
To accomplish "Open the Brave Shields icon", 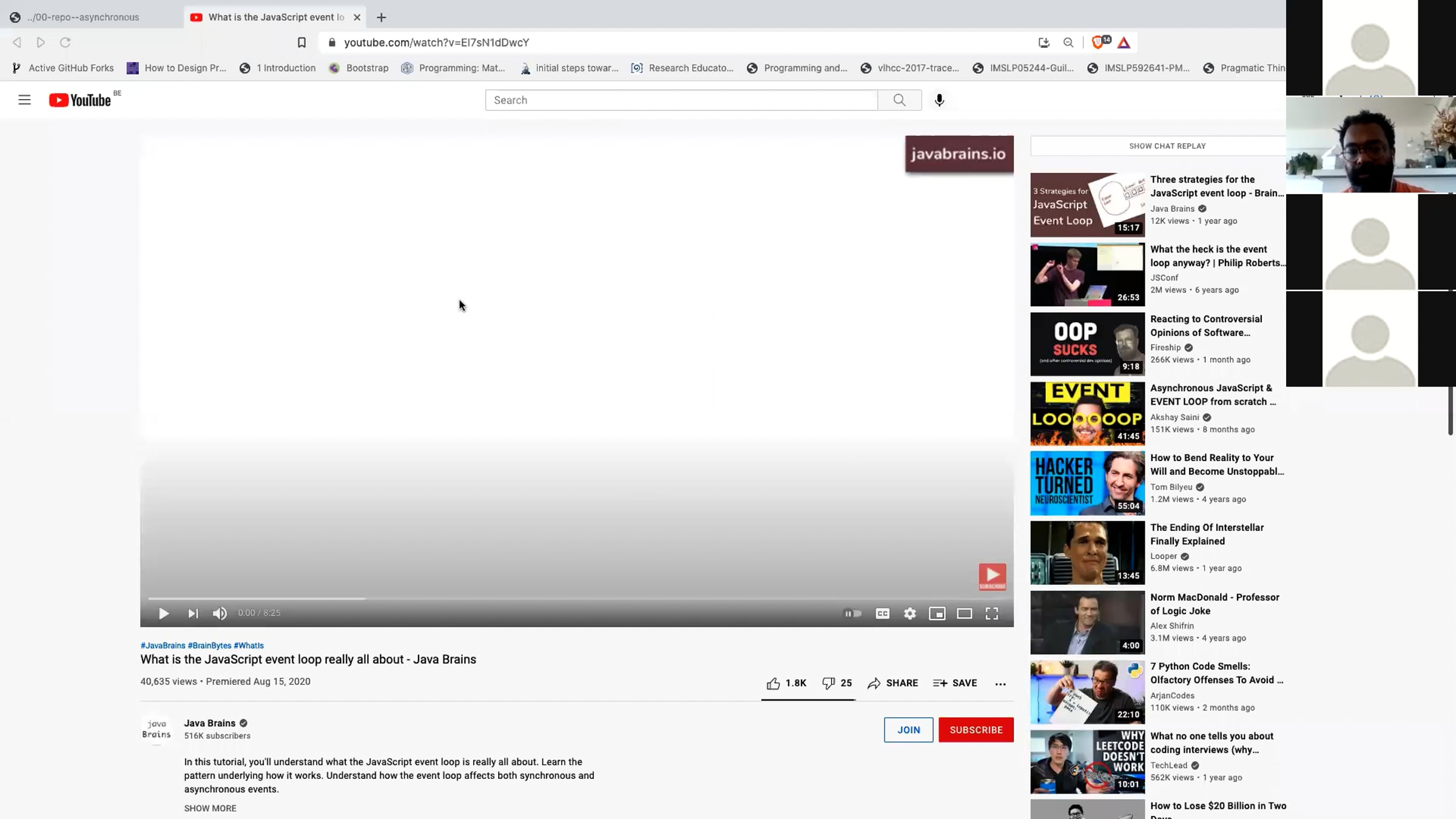I will 1099,42.
